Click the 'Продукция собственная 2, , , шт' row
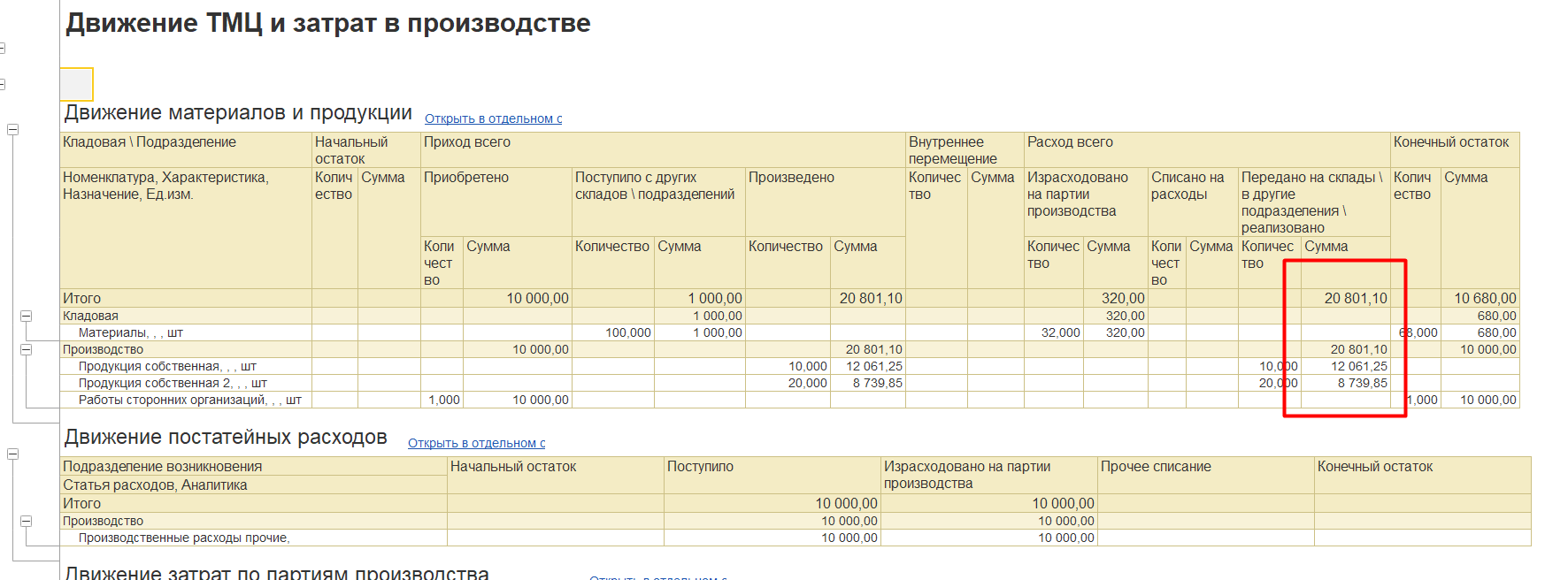Viewport: 1568px width, 580px height. tap(173, 383)
